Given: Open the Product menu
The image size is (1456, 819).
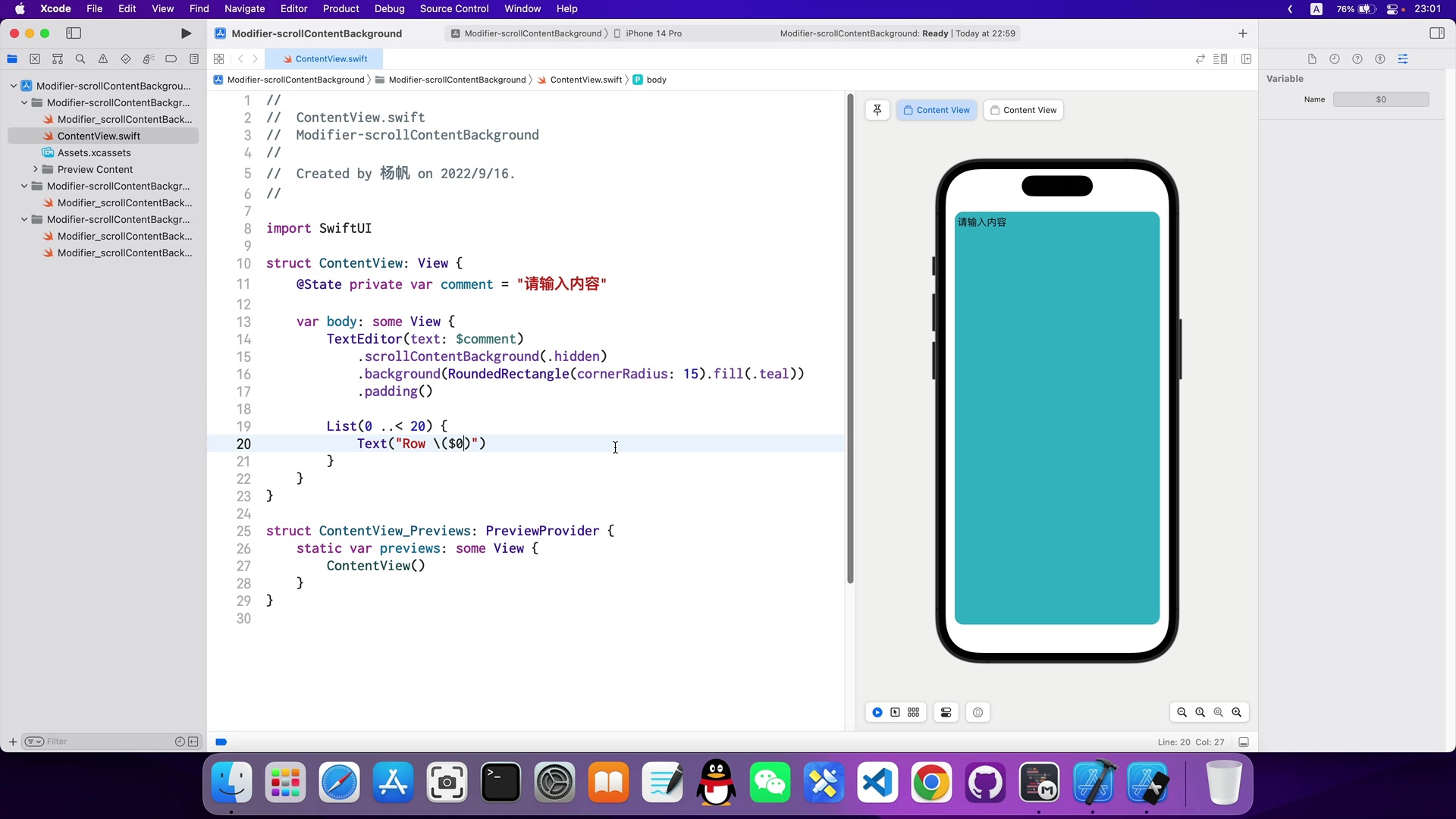Looking at the screenshot, I should coord(340,9).
